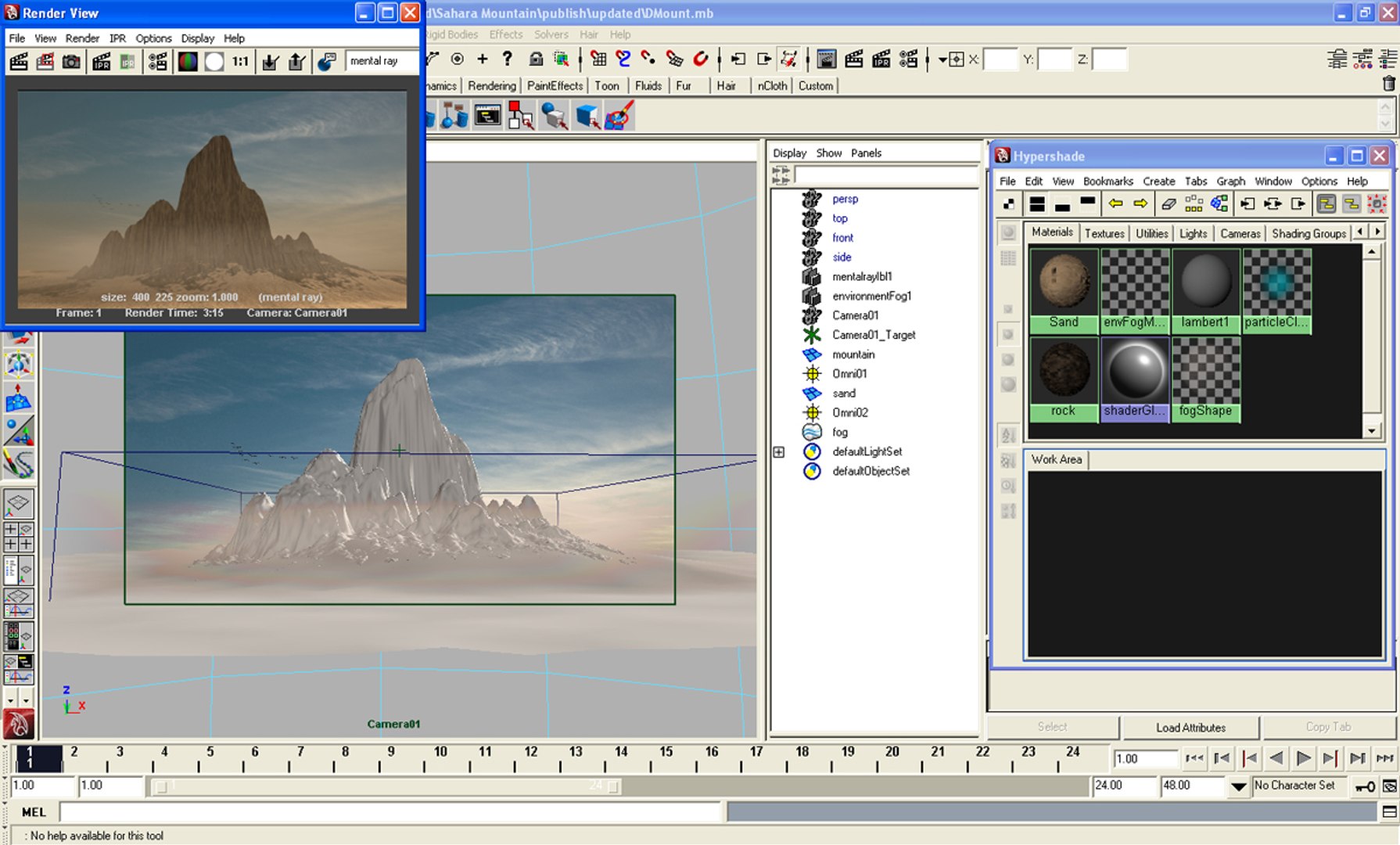Select the rock material swatch

pyautogui.click(x=1064, y=379)
